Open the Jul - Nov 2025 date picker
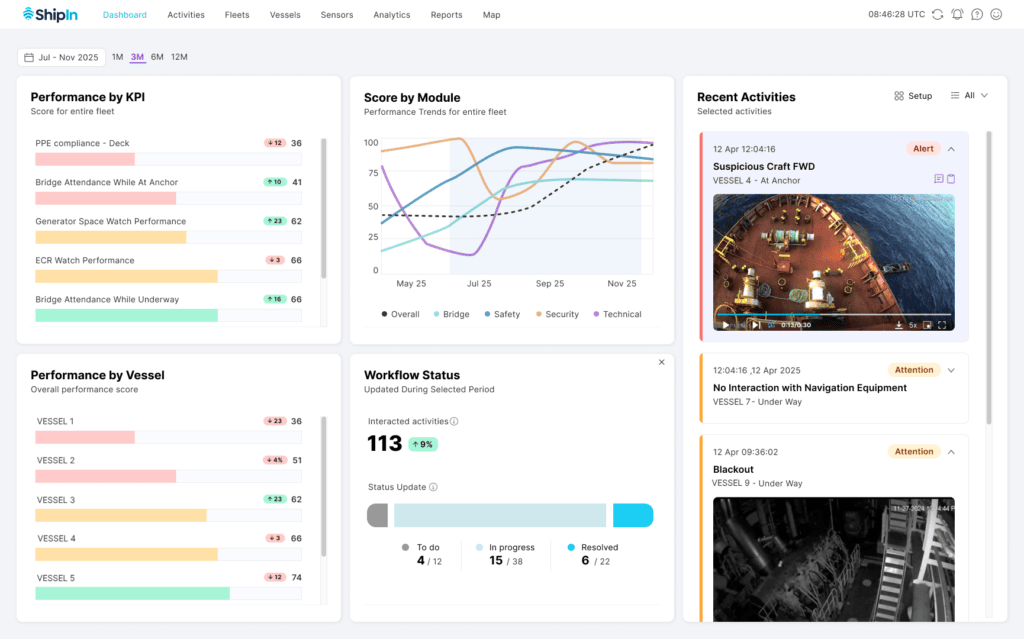The image size is (1024, 639). click(x=61, y=57)
